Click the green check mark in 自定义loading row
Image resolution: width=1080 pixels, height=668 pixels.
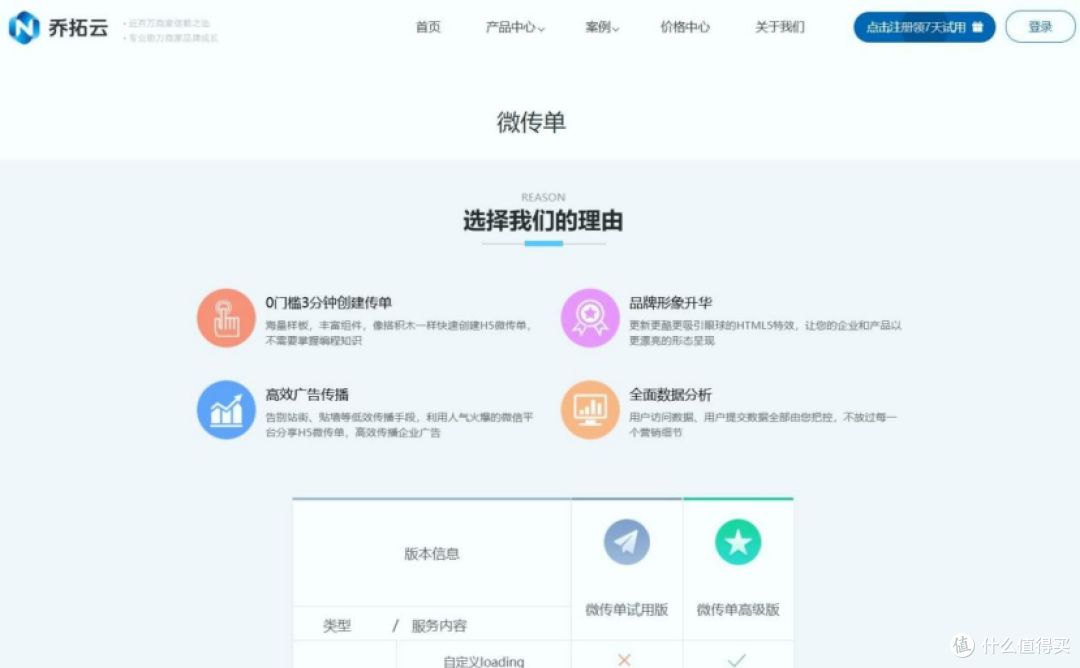[737, 660]
